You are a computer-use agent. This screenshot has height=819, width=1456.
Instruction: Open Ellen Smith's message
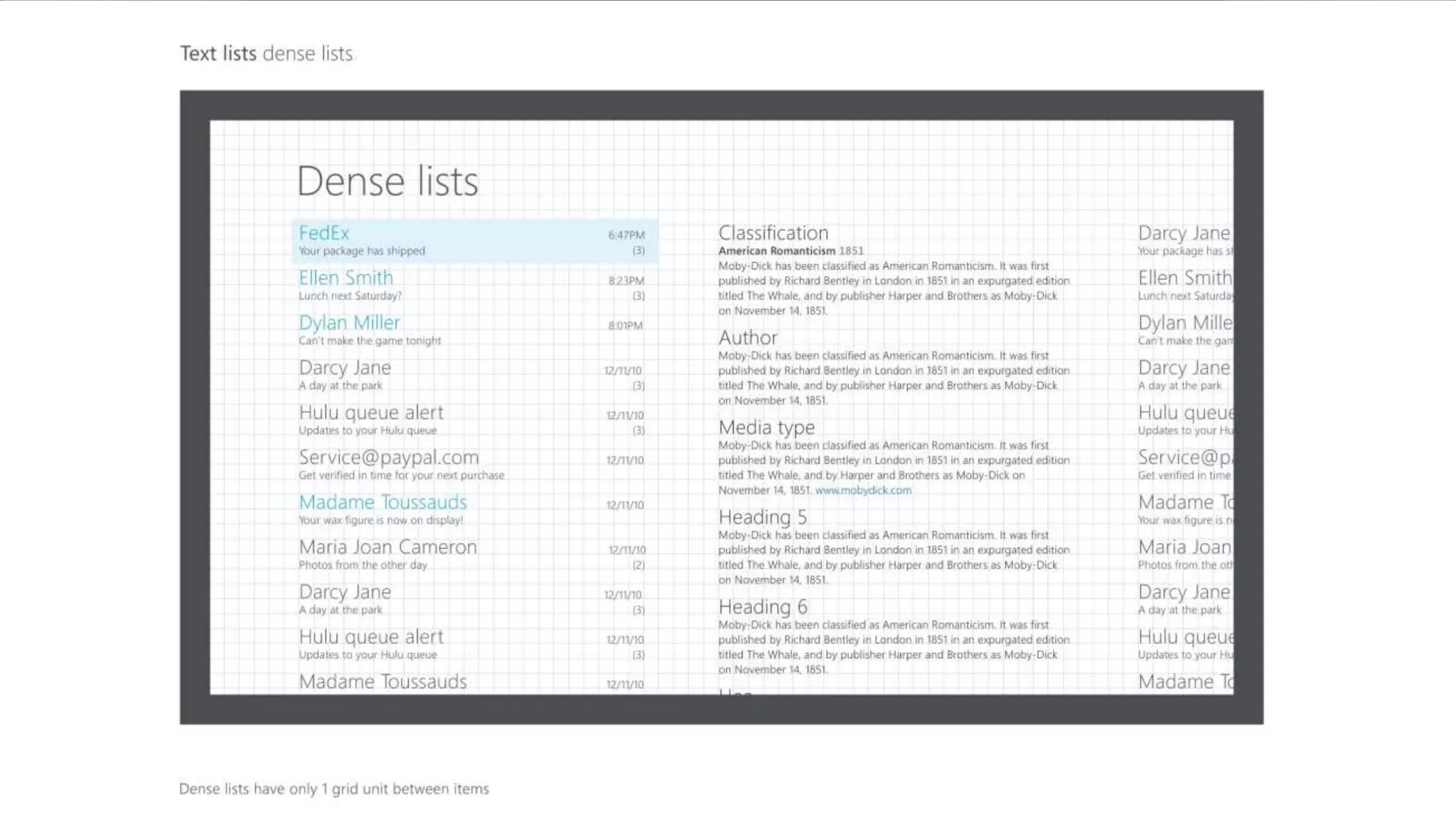point(346,278)
